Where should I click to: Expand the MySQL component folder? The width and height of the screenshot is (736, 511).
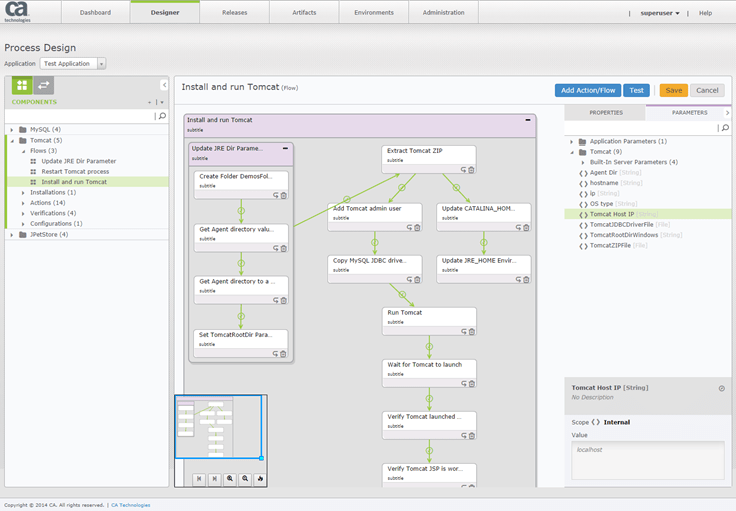point(12,130)
